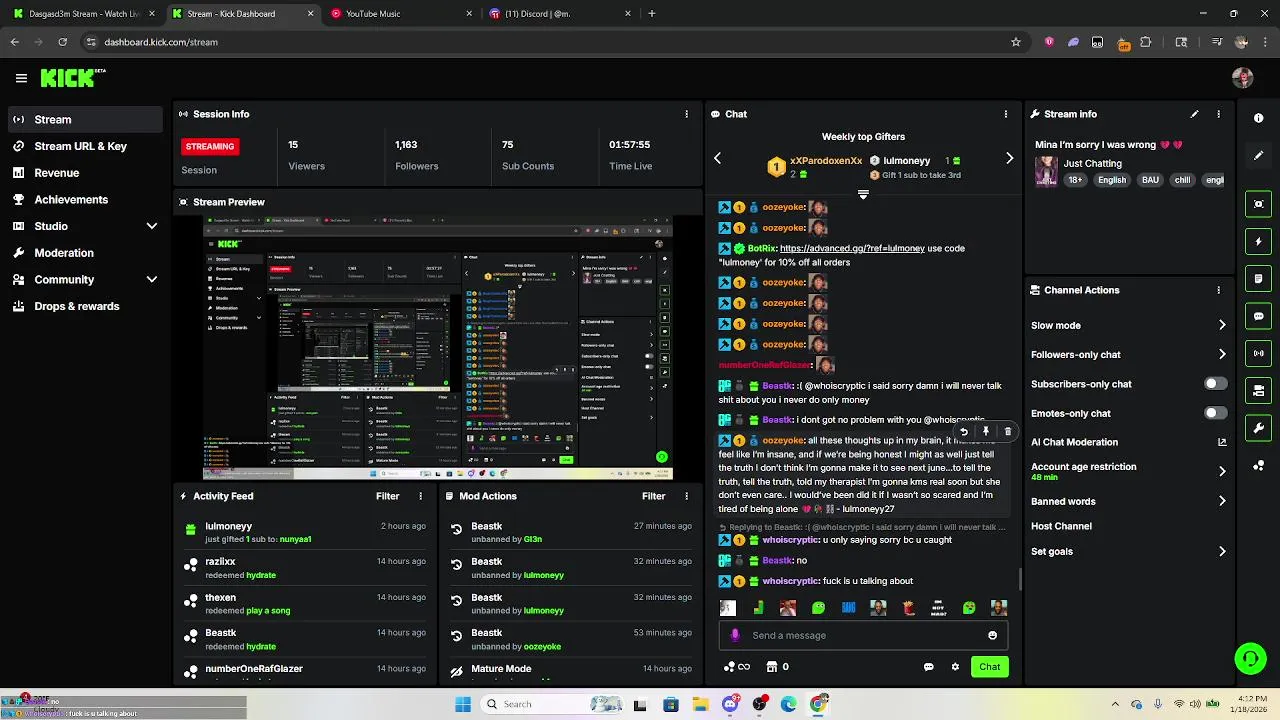The height and width of the screenshot is (720, 1280).
Task: Toggle Subscribers-only chat switch
Action: tap(1215, 384)
